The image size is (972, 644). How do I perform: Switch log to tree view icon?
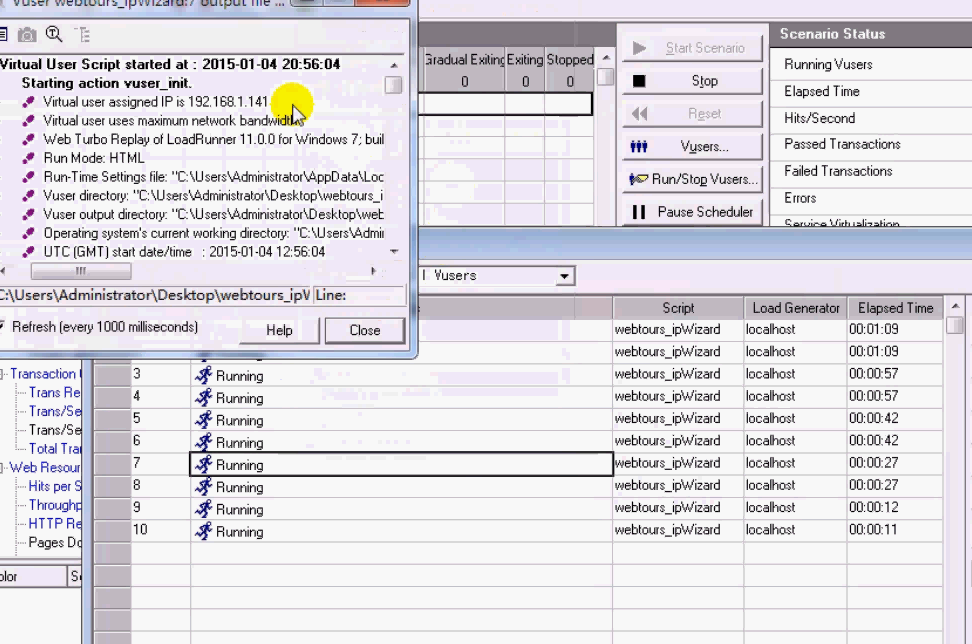[x=82, y=35]
